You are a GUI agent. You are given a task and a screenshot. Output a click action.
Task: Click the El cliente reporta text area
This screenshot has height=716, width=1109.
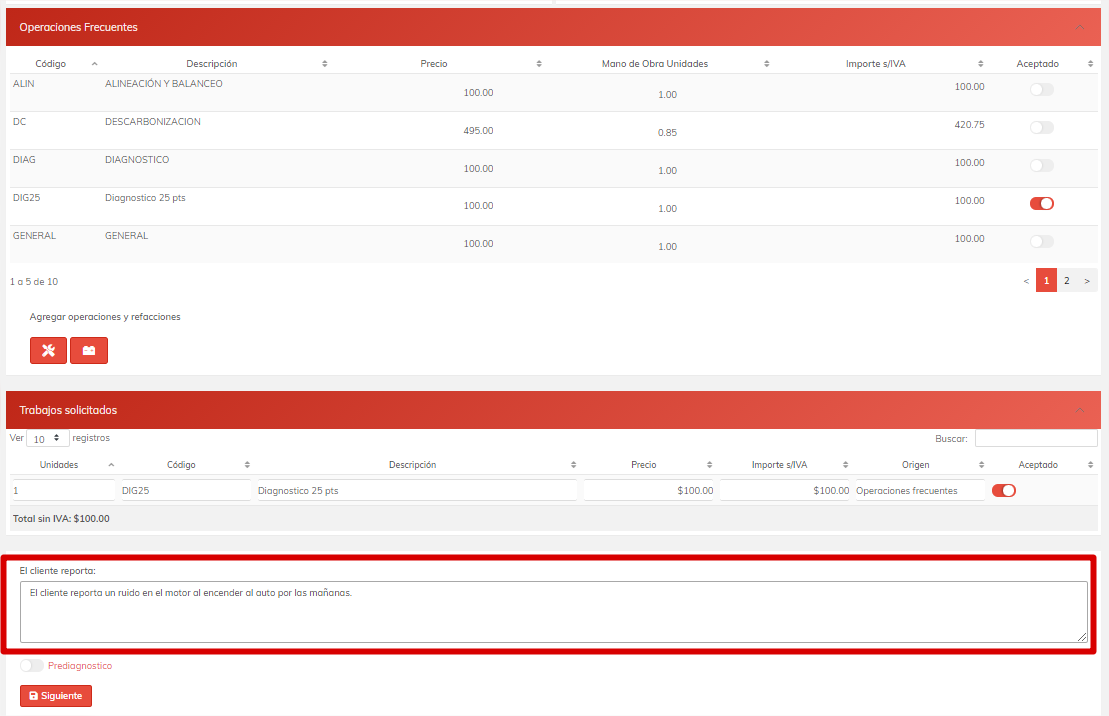click(x=553, y=612)
